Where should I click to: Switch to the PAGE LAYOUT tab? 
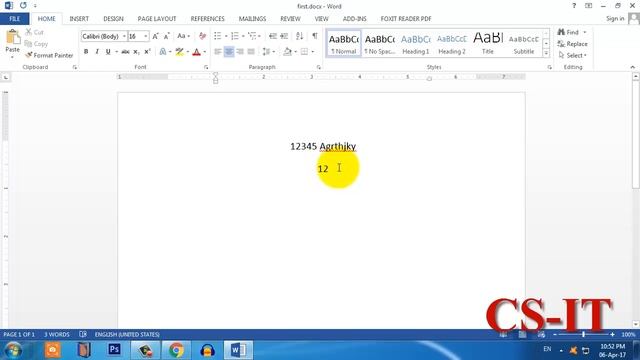coord(157,19)
